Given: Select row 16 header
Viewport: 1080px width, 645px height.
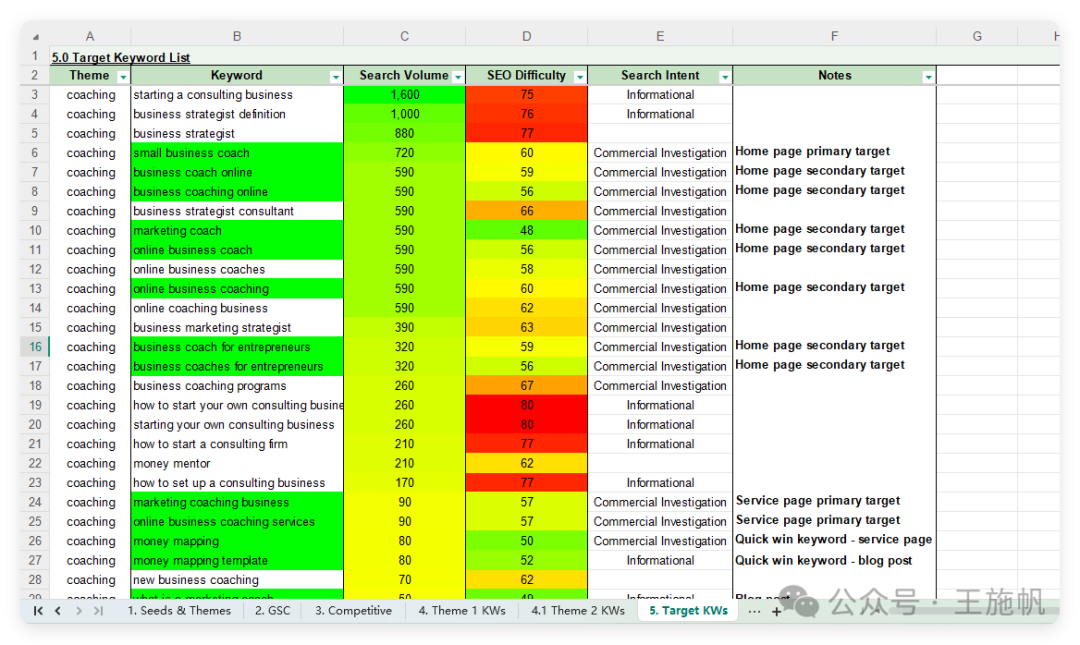Looking at the screenshot, I should coord(35,347).
